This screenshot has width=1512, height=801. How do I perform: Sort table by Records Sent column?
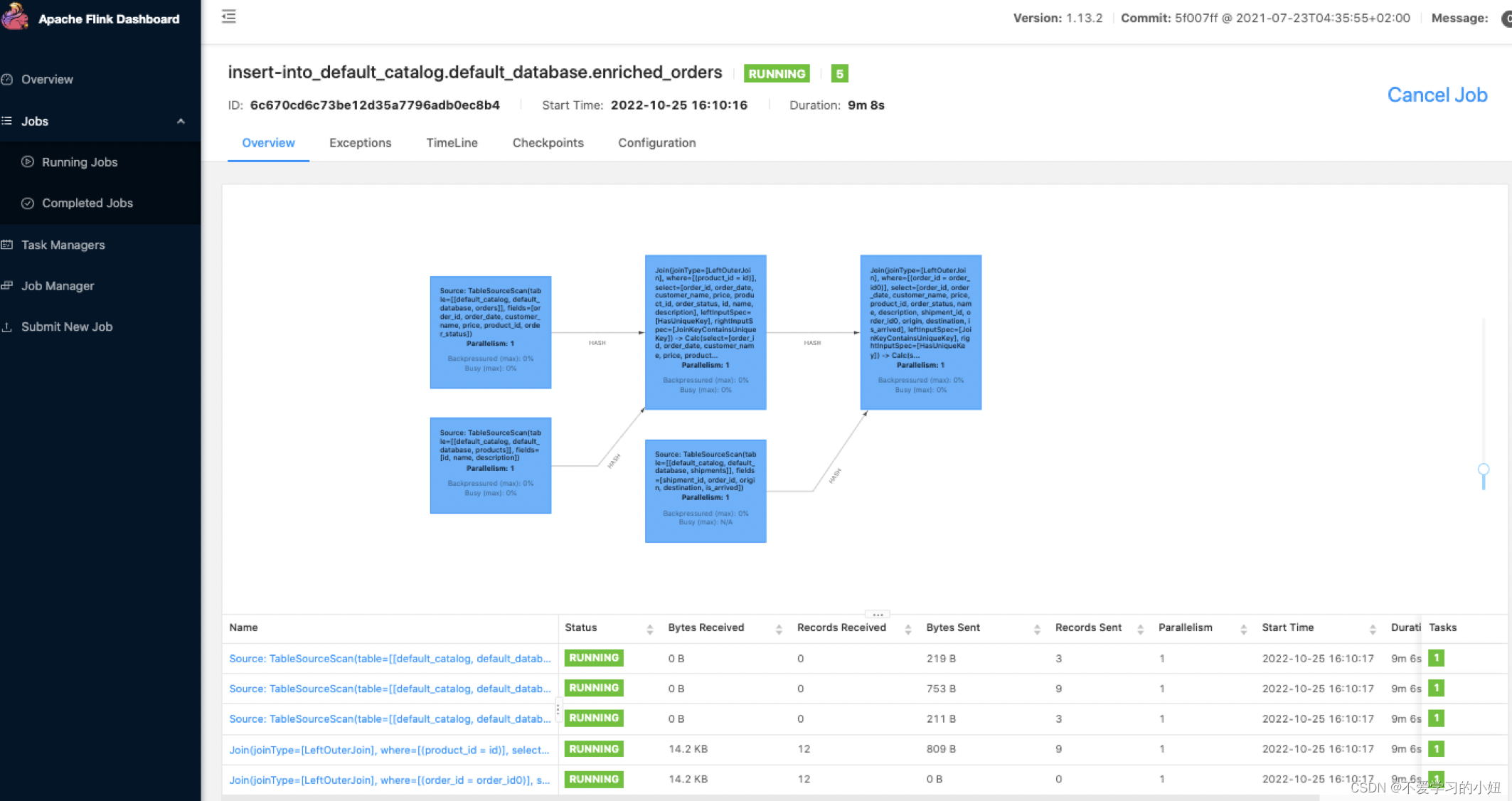point(1141,629)
